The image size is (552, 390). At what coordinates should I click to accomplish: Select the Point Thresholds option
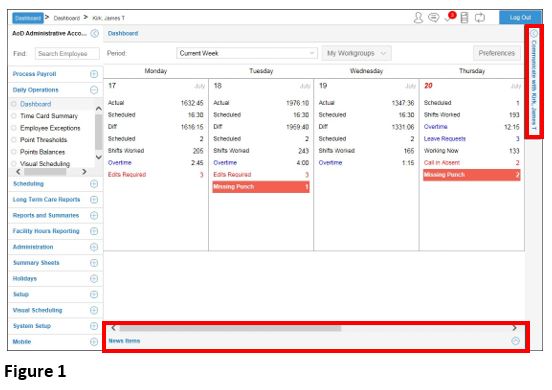click(14, 140)
